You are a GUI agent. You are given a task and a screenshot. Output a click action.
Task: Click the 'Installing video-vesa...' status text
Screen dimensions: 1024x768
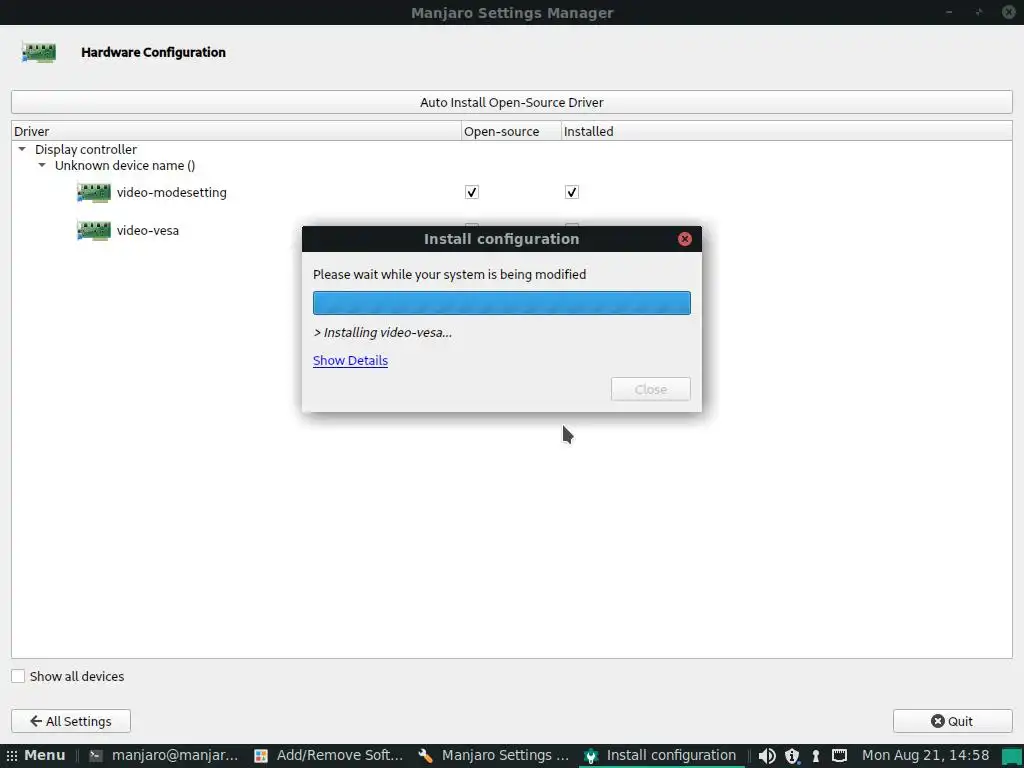[383, 332]
